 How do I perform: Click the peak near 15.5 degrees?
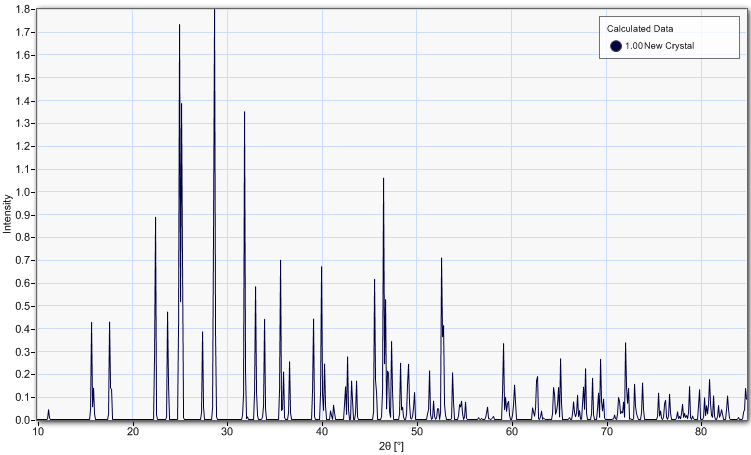pyautogui.click(x=91, y=325)
